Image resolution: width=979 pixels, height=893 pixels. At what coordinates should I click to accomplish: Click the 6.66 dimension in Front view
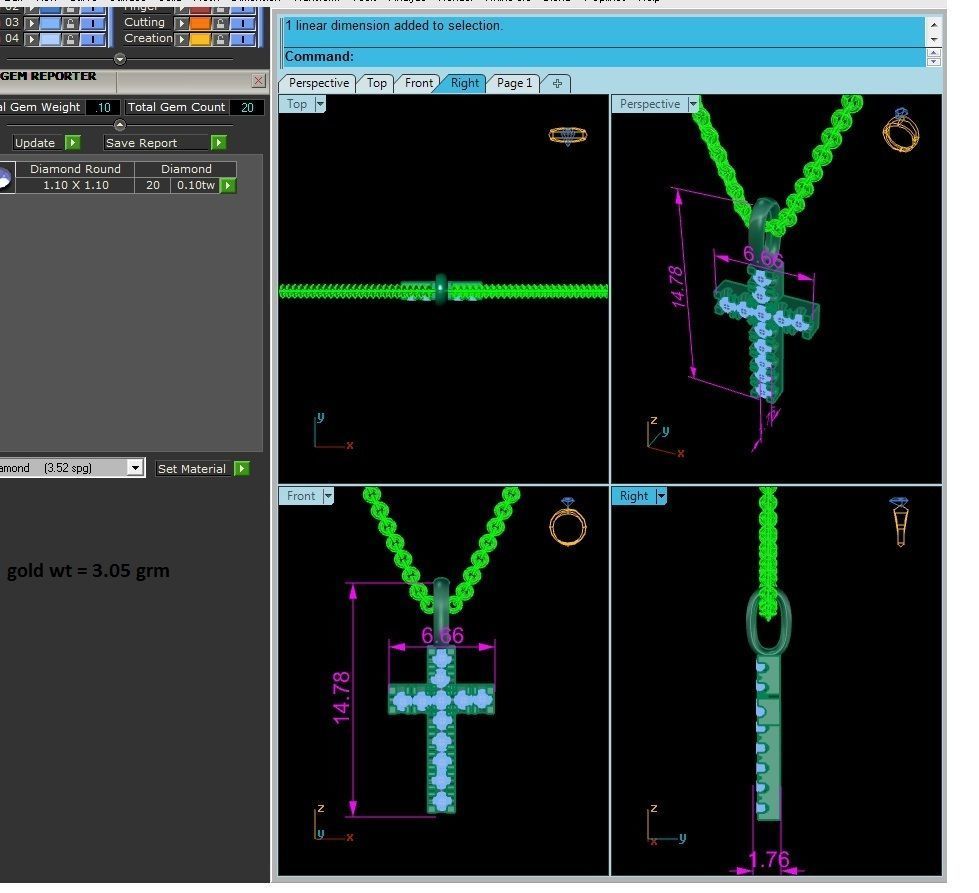(442, 636)
